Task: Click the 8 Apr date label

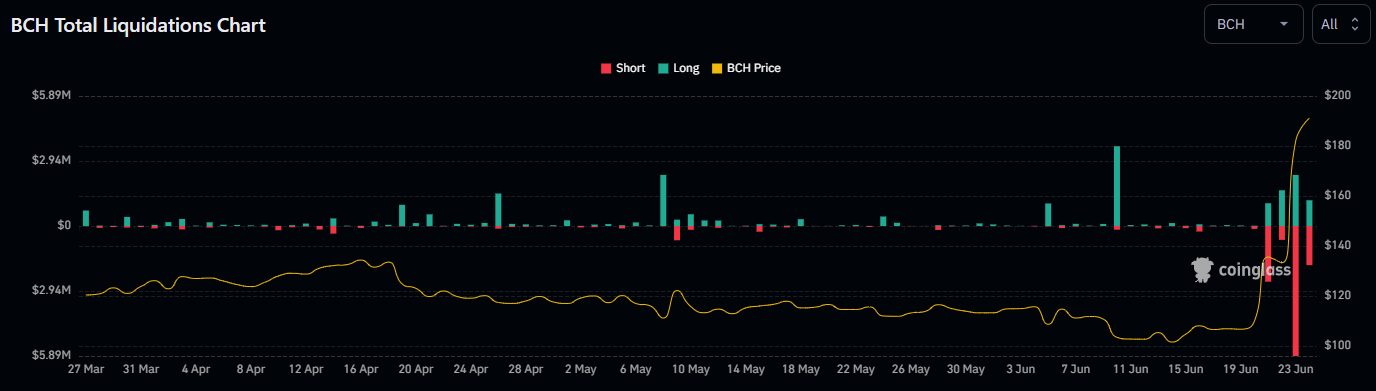Action: (251, 369)
